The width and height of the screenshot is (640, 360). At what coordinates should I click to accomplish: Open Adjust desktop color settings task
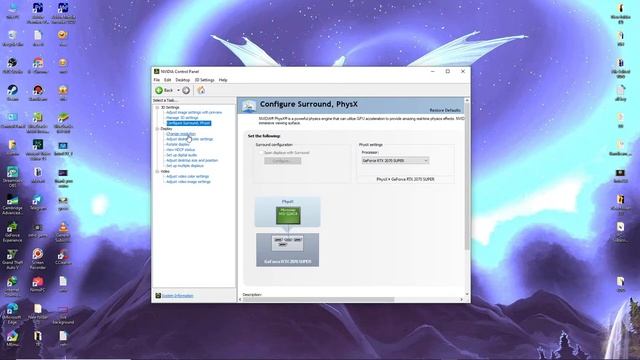pyautogui.click(x=189, y=139)
